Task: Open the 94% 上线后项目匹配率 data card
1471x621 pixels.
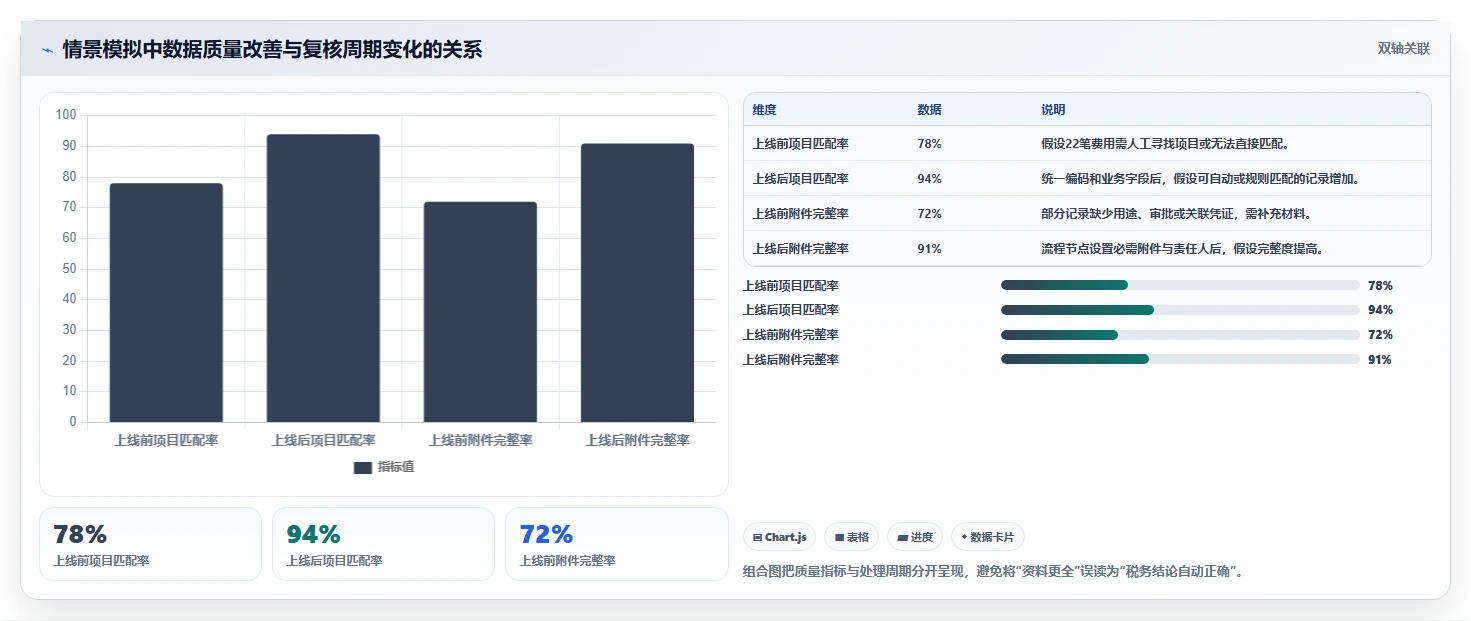Action: 383,544
